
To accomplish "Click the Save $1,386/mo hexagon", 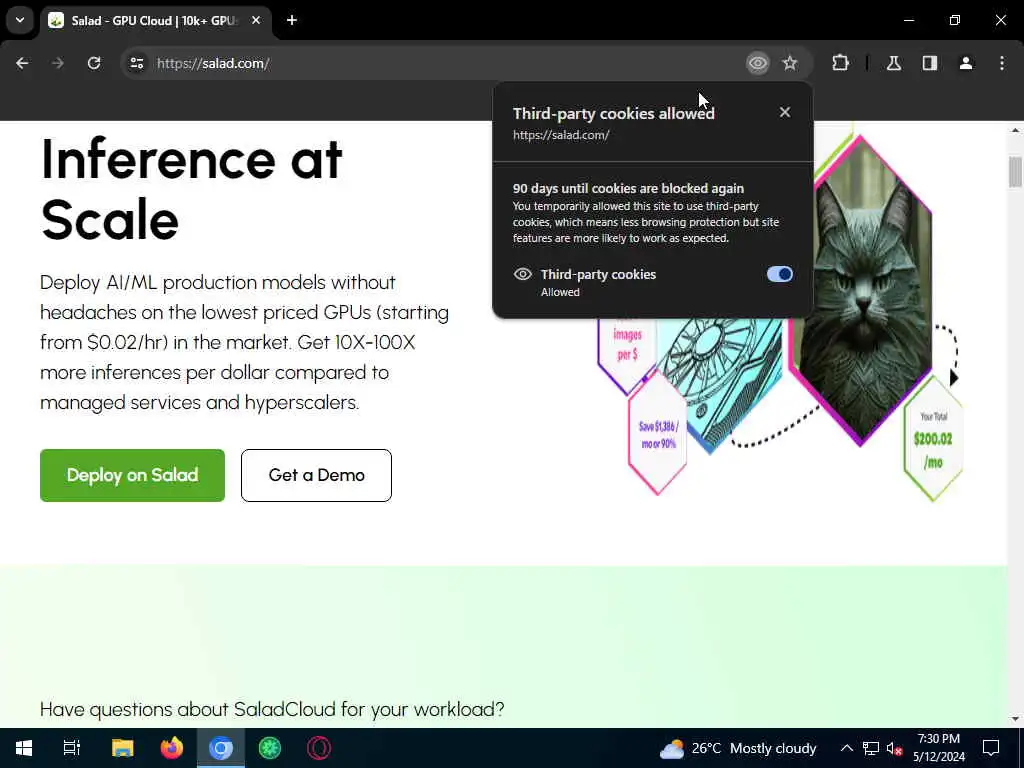I will click(658, 434).
